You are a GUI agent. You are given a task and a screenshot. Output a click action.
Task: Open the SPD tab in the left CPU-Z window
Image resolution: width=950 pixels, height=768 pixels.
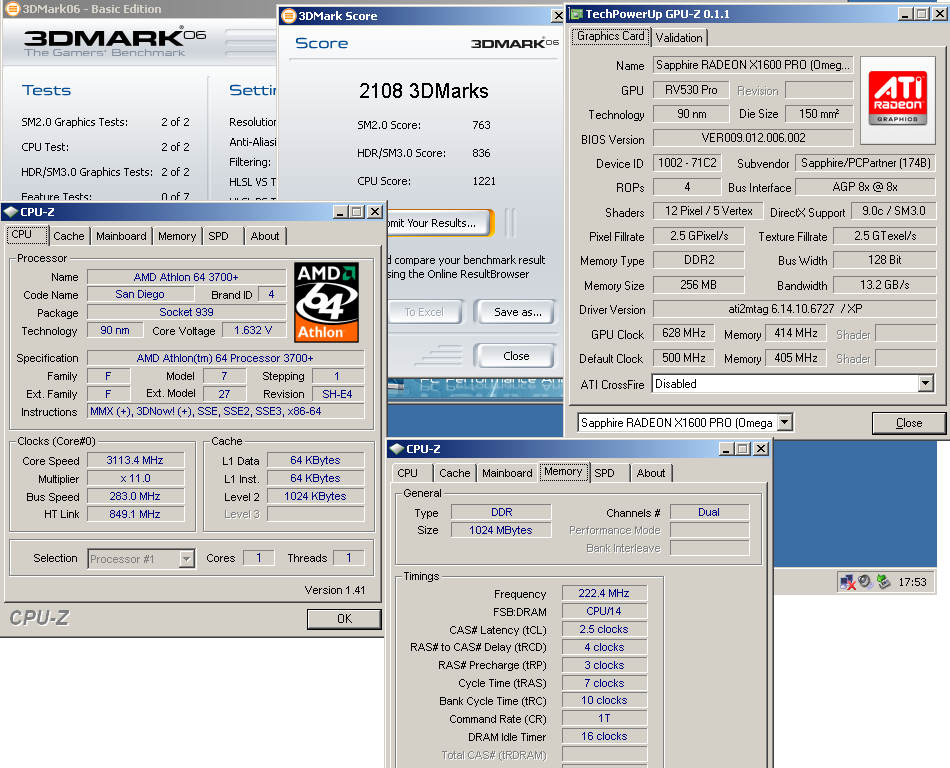click(x=219, y=236)
